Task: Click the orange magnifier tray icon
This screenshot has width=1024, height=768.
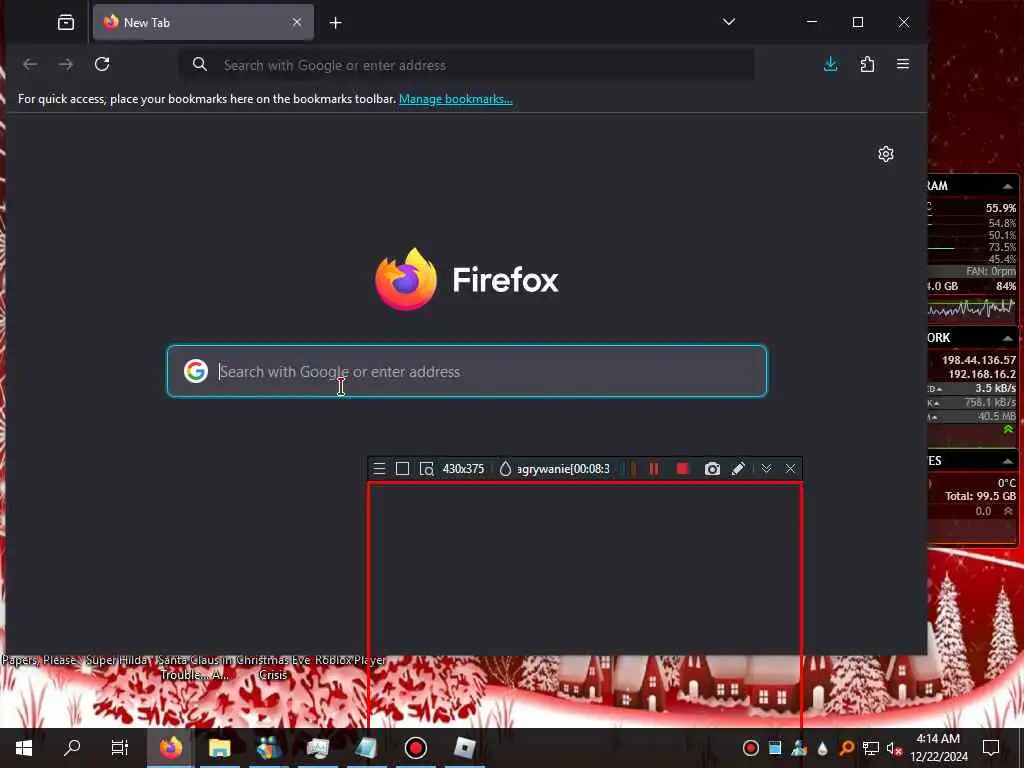Action: click(x=846, y=748)
